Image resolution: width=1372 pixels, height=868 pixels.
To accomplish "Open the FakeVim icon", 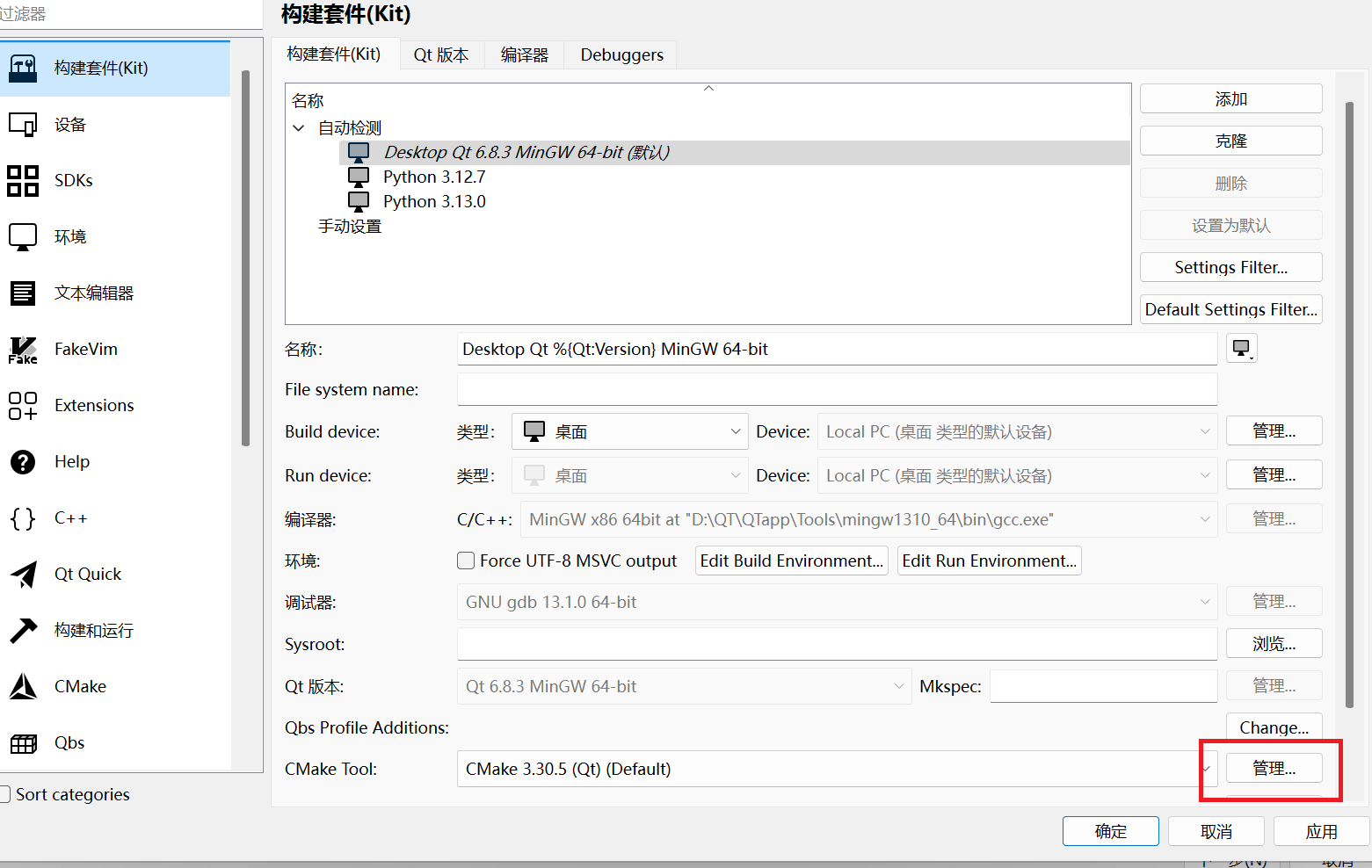I will click(23, 350).
